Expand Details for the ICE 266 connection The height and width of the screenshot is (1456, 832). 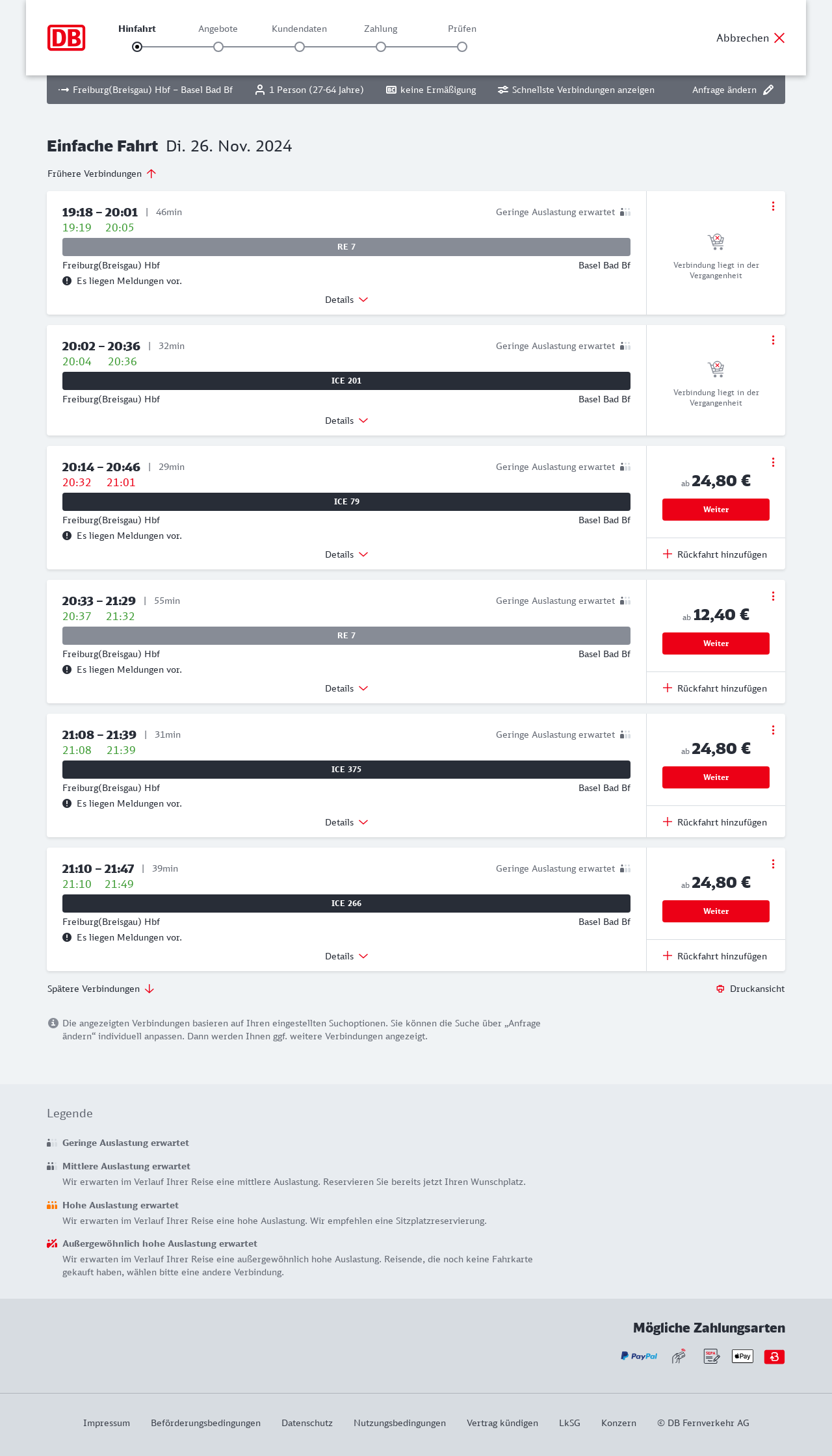(x=346, y=956)
